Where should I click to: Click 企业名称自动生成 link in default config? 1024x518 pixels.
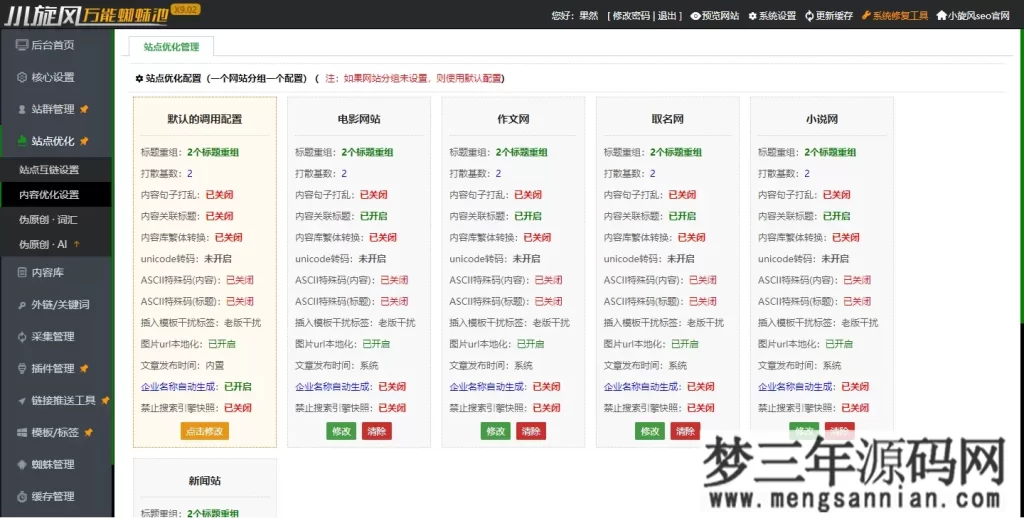click(179, 387)
